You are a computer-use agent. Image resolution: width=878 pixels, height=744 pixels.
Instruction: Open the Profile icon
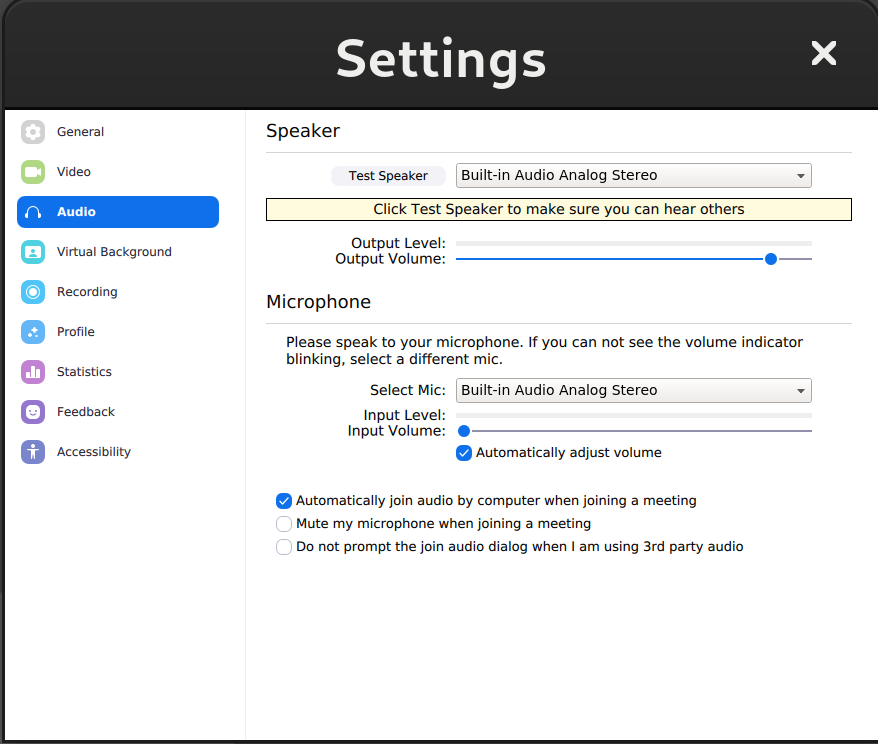click(33, 332)
